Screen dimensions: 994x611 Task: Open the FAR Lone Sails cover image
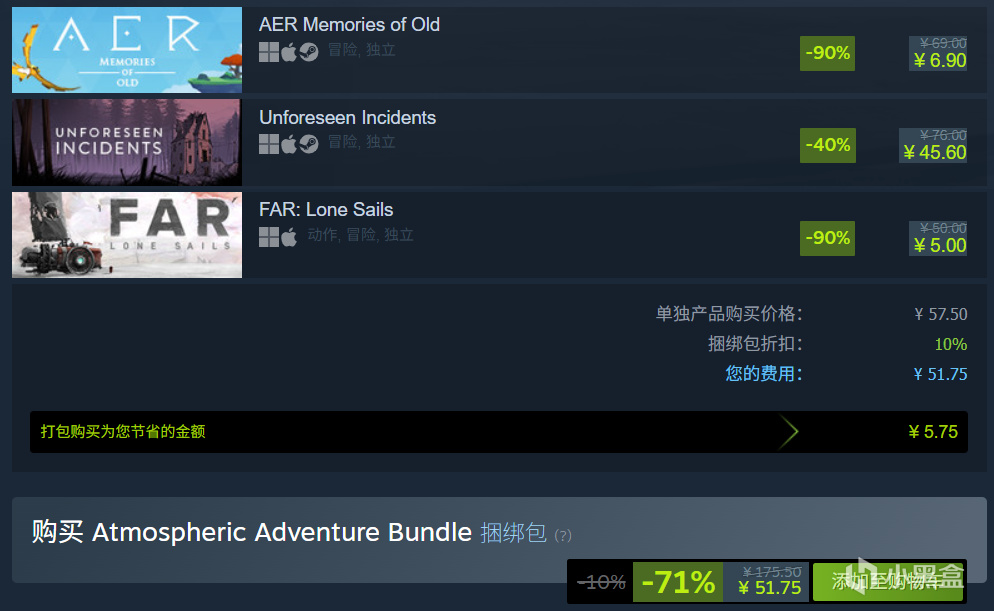[127, 235]
